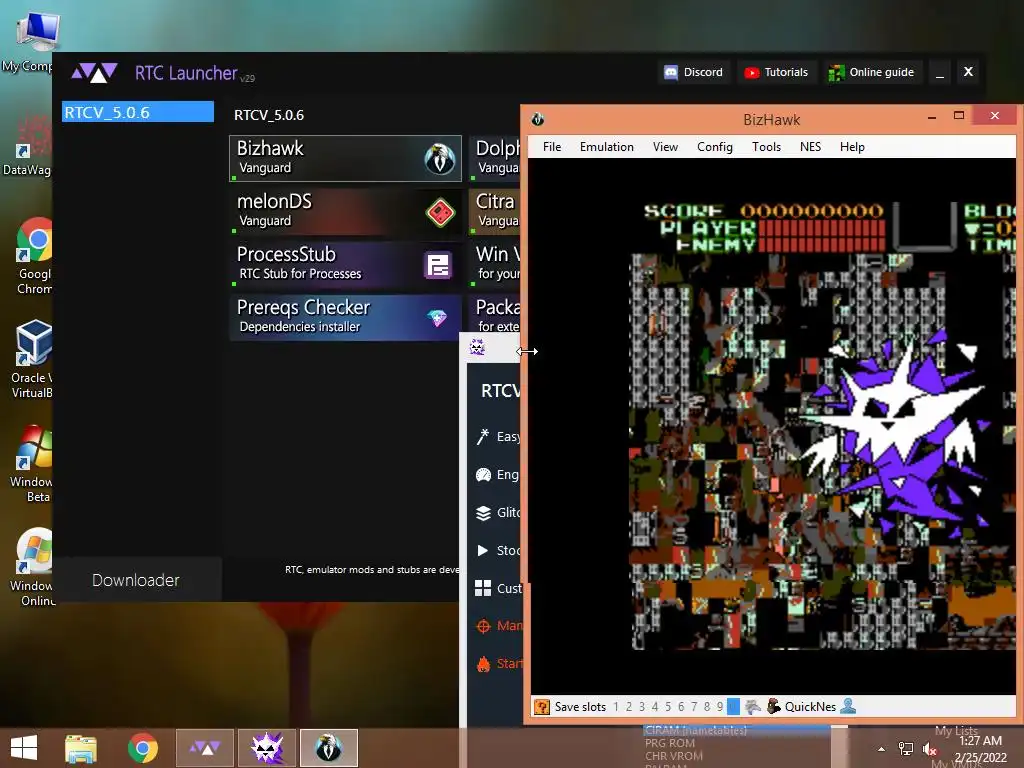Minimize the RTC Launcher window
Screen dimensions: 1024x768
click(940, 72)
